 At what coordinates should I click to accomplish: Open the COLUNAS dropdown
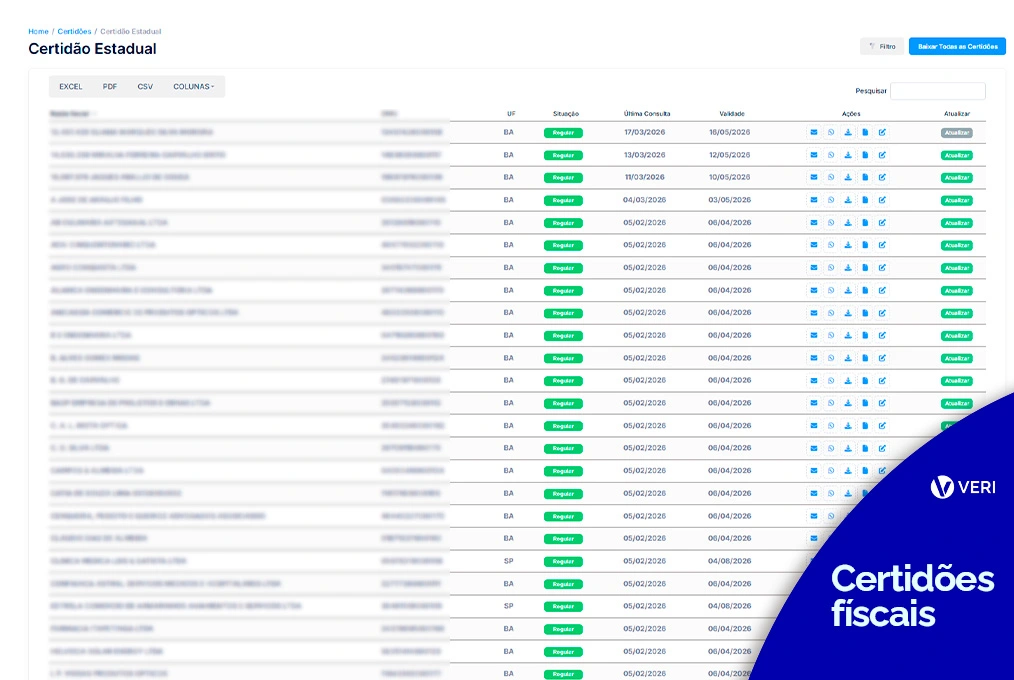click(193, 86)
